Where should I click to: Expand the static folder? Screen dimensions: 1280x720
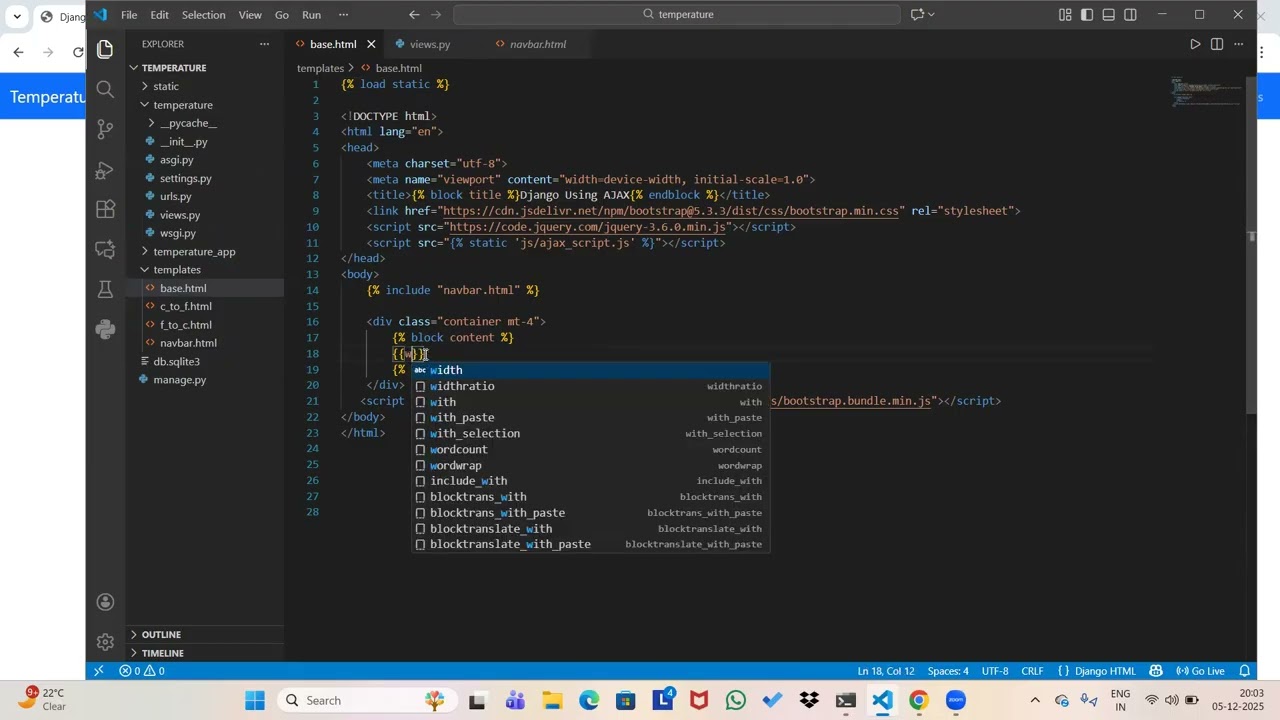(x=205, y=86)
